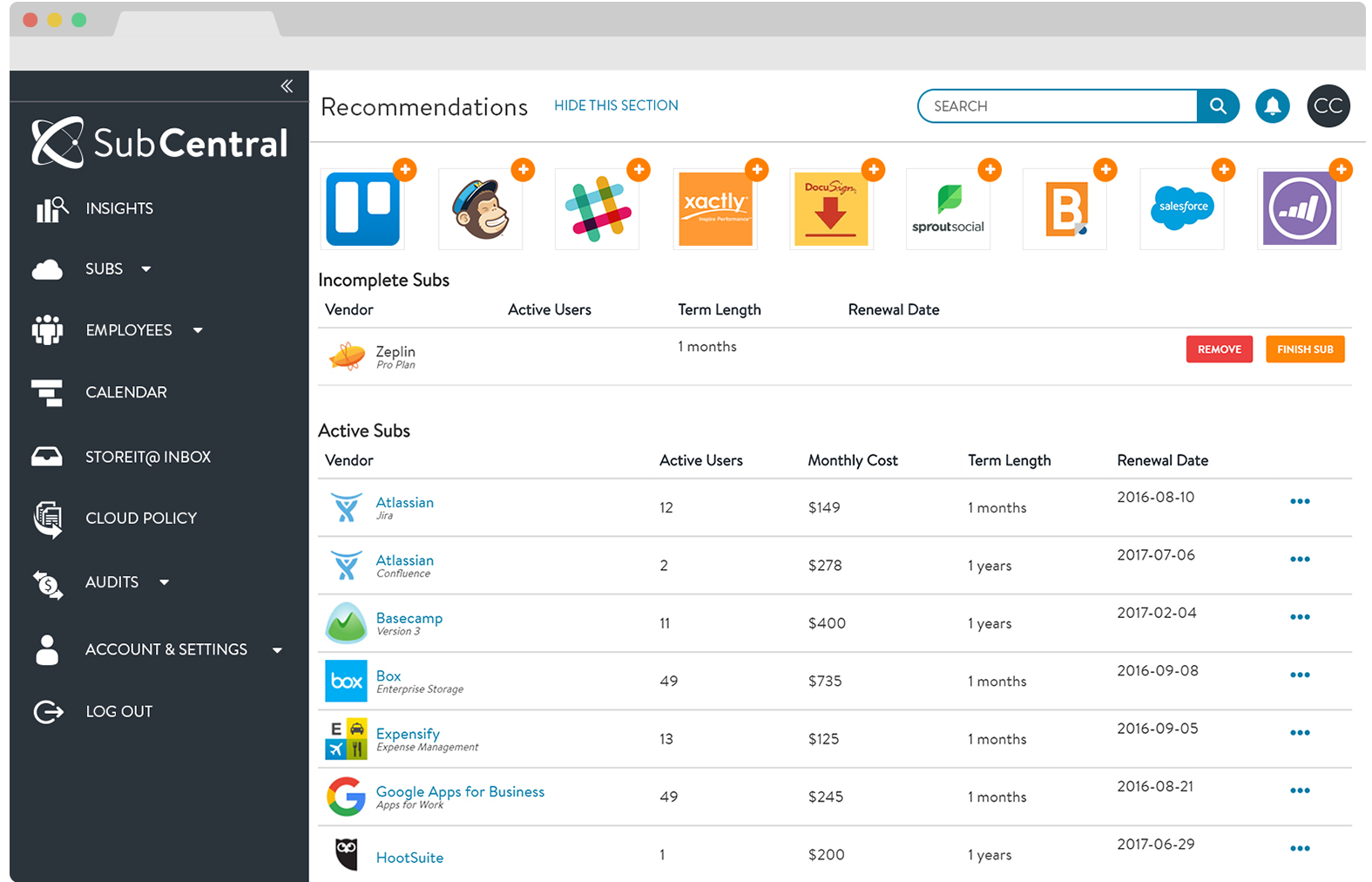This screenshot has height=882, width=1372.
Task: Open the Trello recommendation tile
Action: (x=363, y=209)
